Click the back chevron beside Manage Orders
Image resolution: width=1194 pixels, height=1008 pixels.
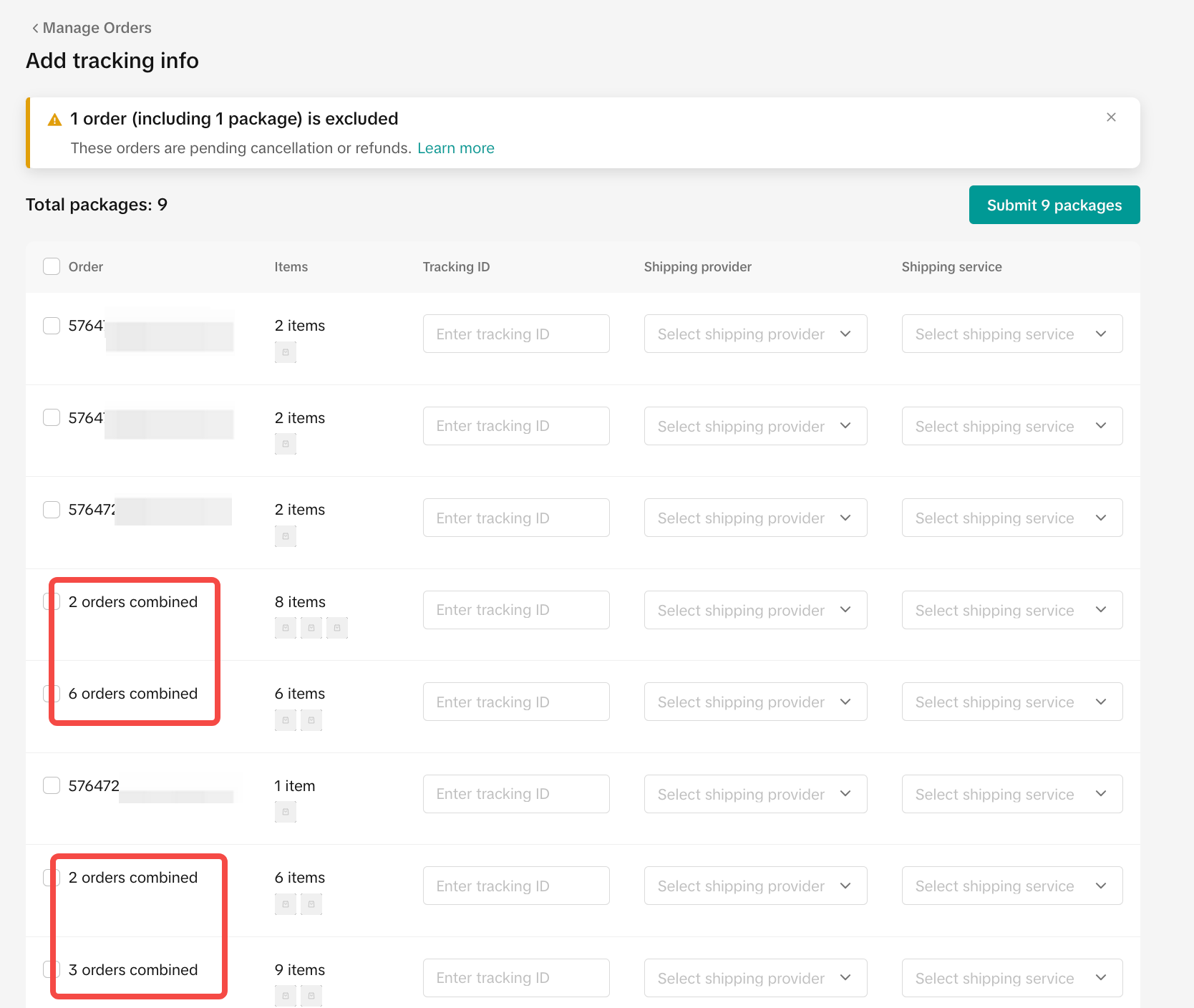(35, 28)
